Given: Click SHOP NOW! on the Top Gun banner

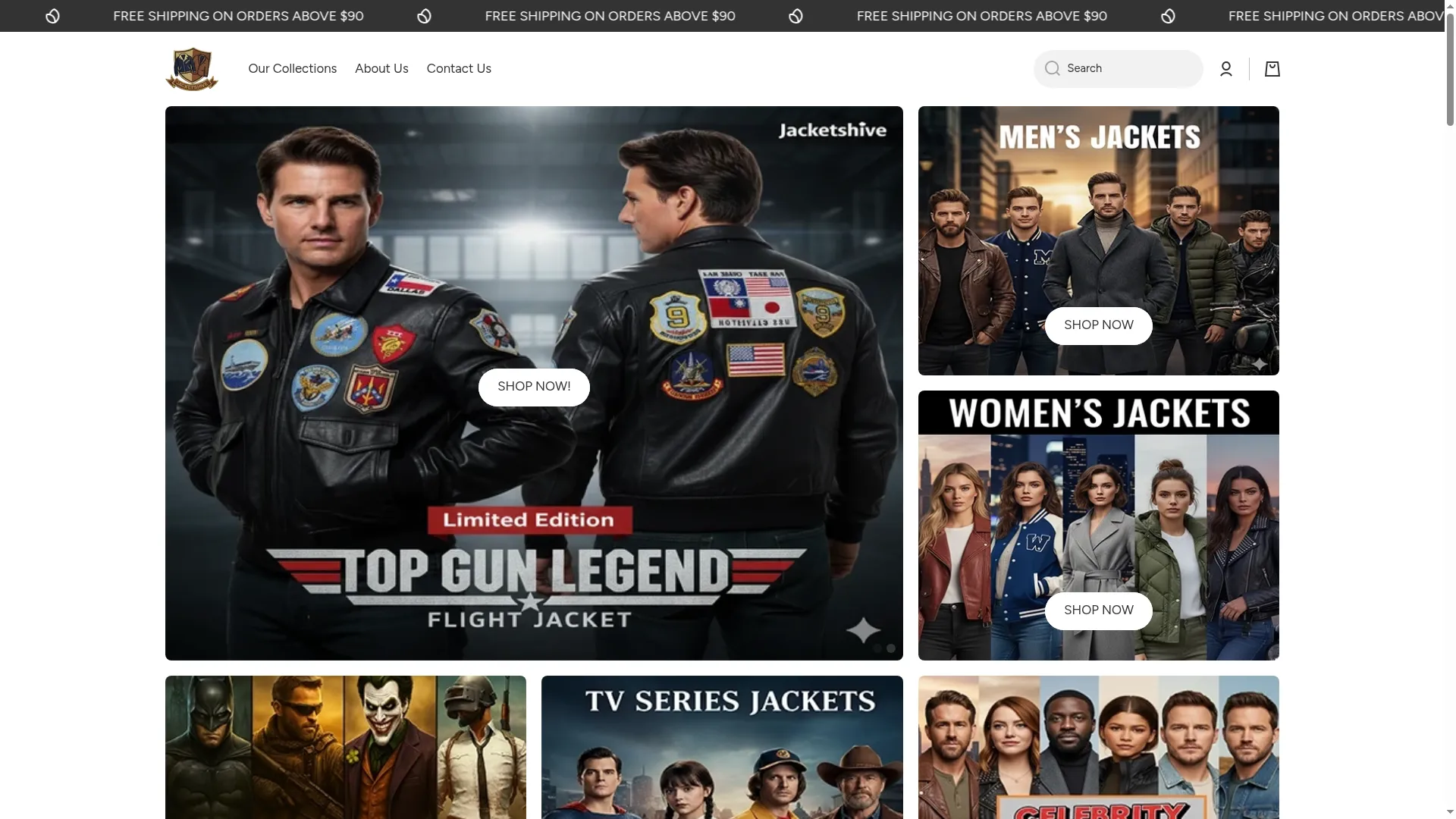Looking at the screenshot, I should [x=534, y=387].
